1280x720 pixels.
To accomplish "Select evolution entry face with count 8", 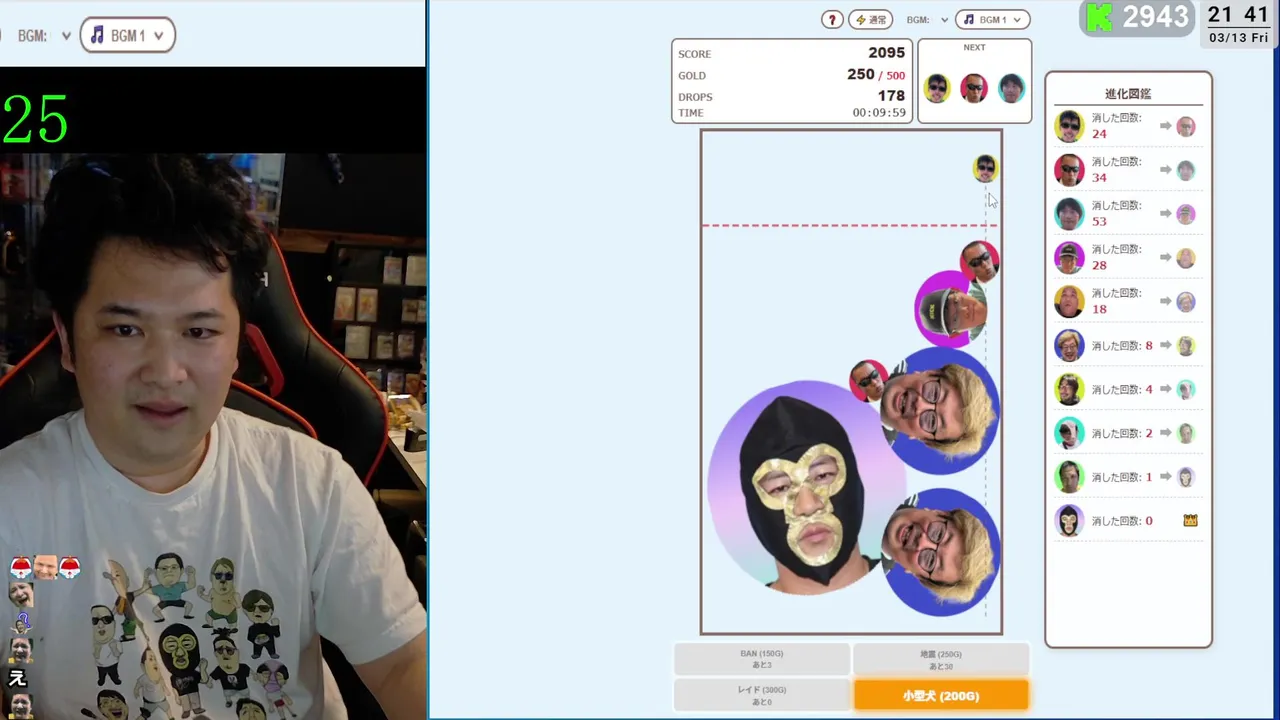I will click(1069, 345).
